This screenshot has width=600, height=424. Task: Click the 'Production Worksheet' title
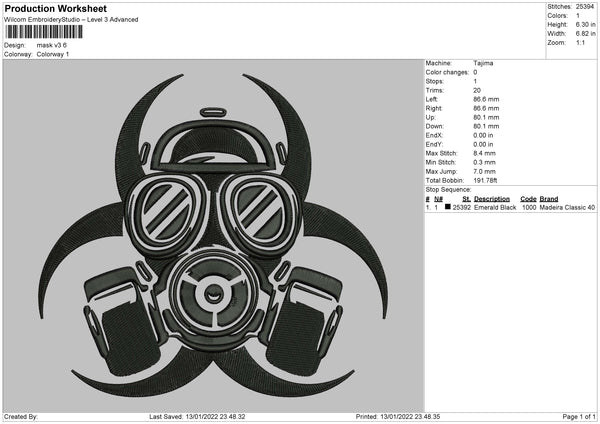[x=55, y=8]
